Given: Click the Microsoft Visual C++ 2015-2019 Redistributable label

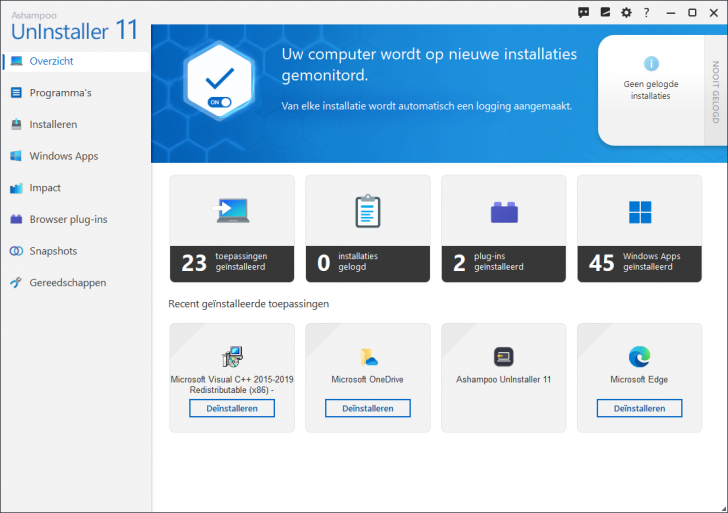Looking at the screenshot, I should click(232, 385).
